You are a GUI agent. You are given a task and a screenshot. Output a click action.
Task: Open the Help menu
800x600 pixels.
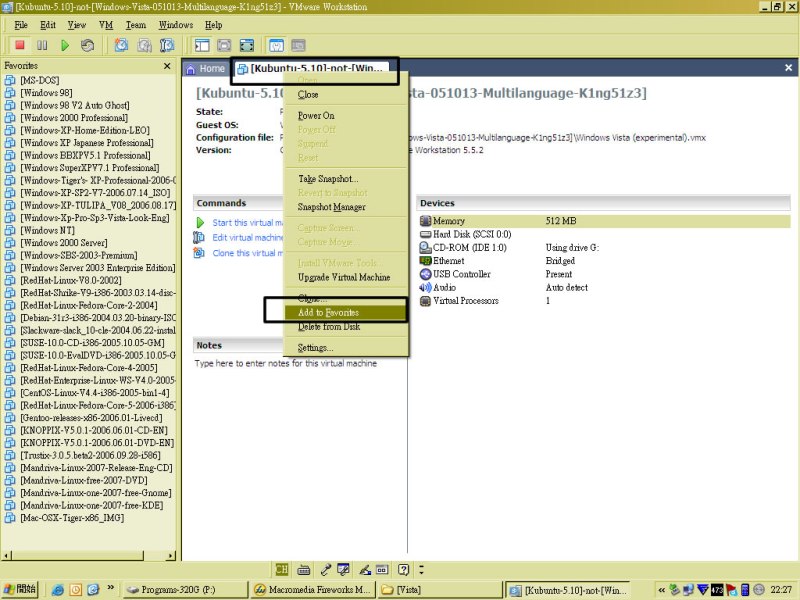pyautogui.click(x=213, y=25)
